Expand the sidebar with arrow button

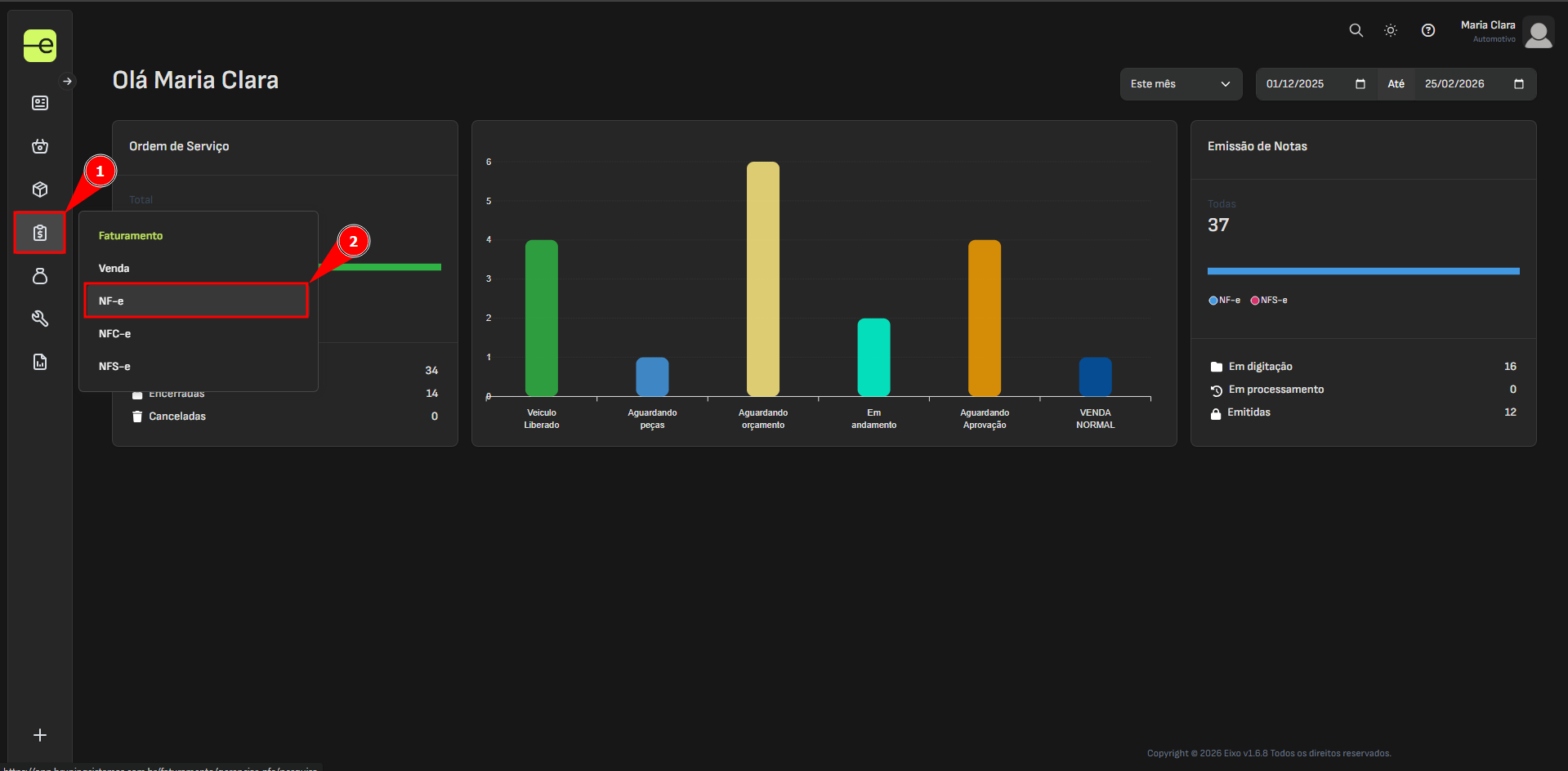click(68, 81)
